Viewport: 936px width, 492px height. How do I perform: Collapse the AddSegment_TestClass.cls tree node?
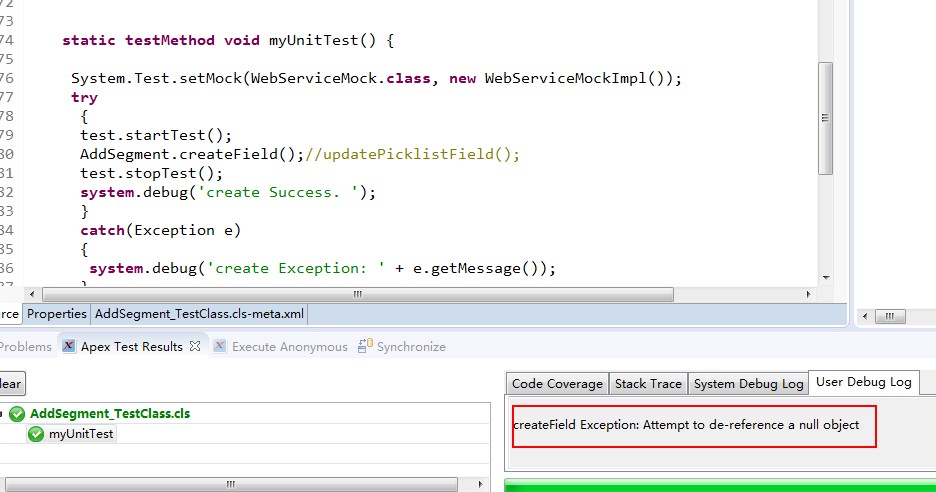pos(2,414)
